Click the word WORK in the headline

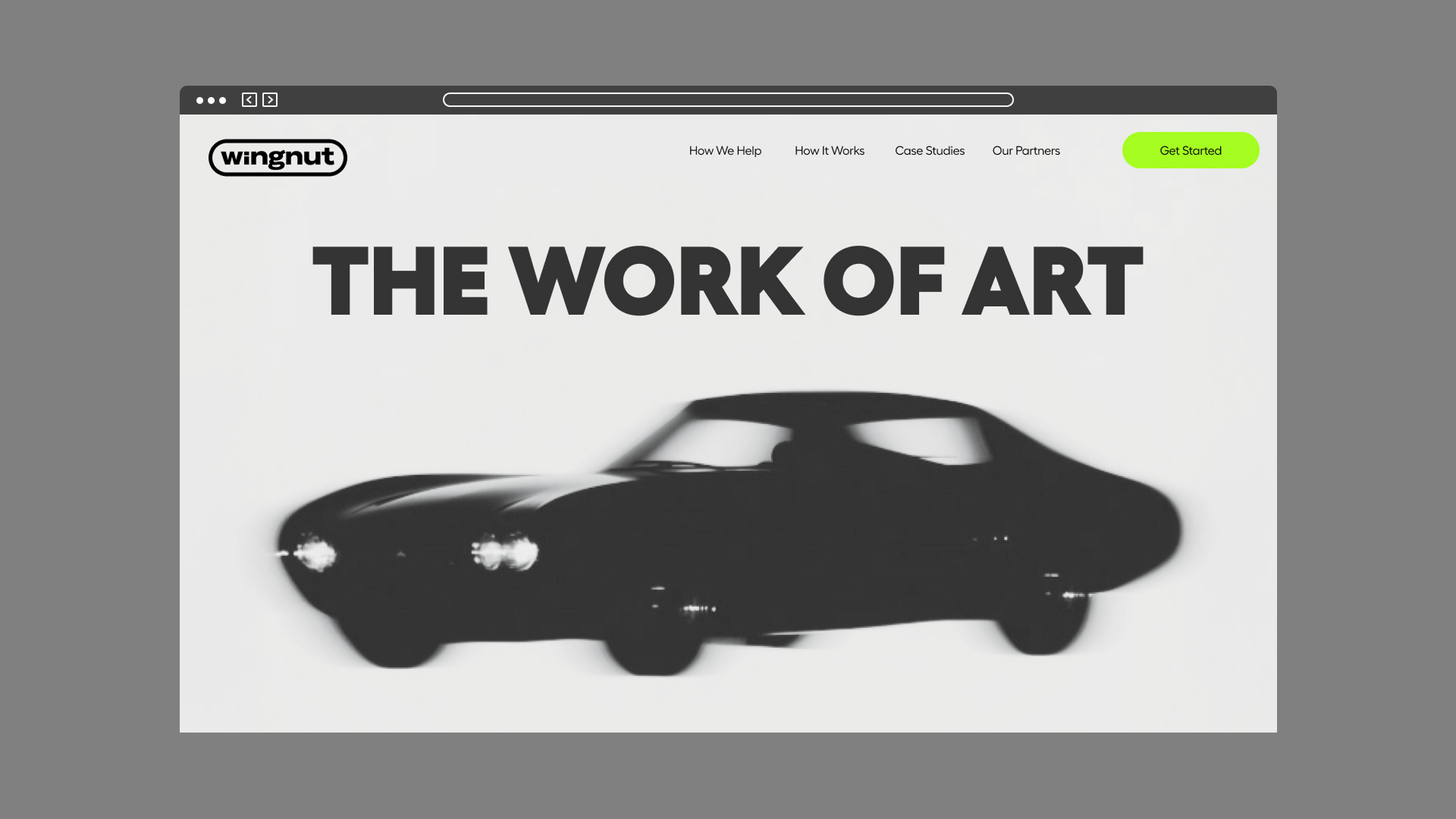(x=656, y=281)
